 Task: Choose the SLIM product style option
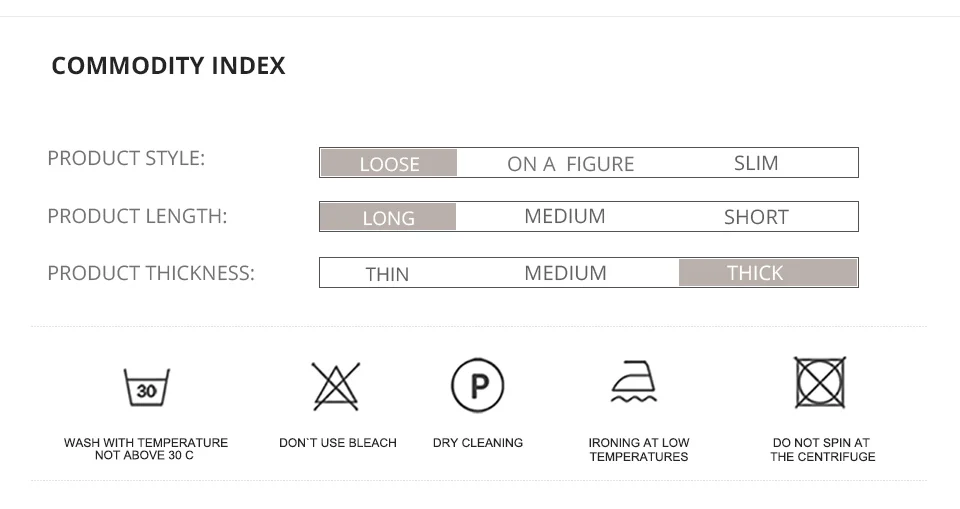(756, 163)
